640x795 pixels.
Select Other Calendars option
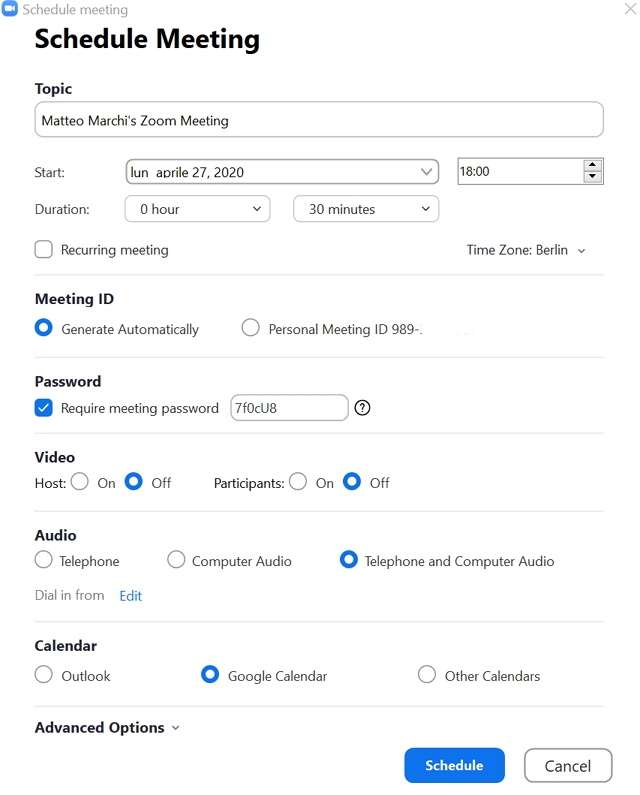click(427, 675)
